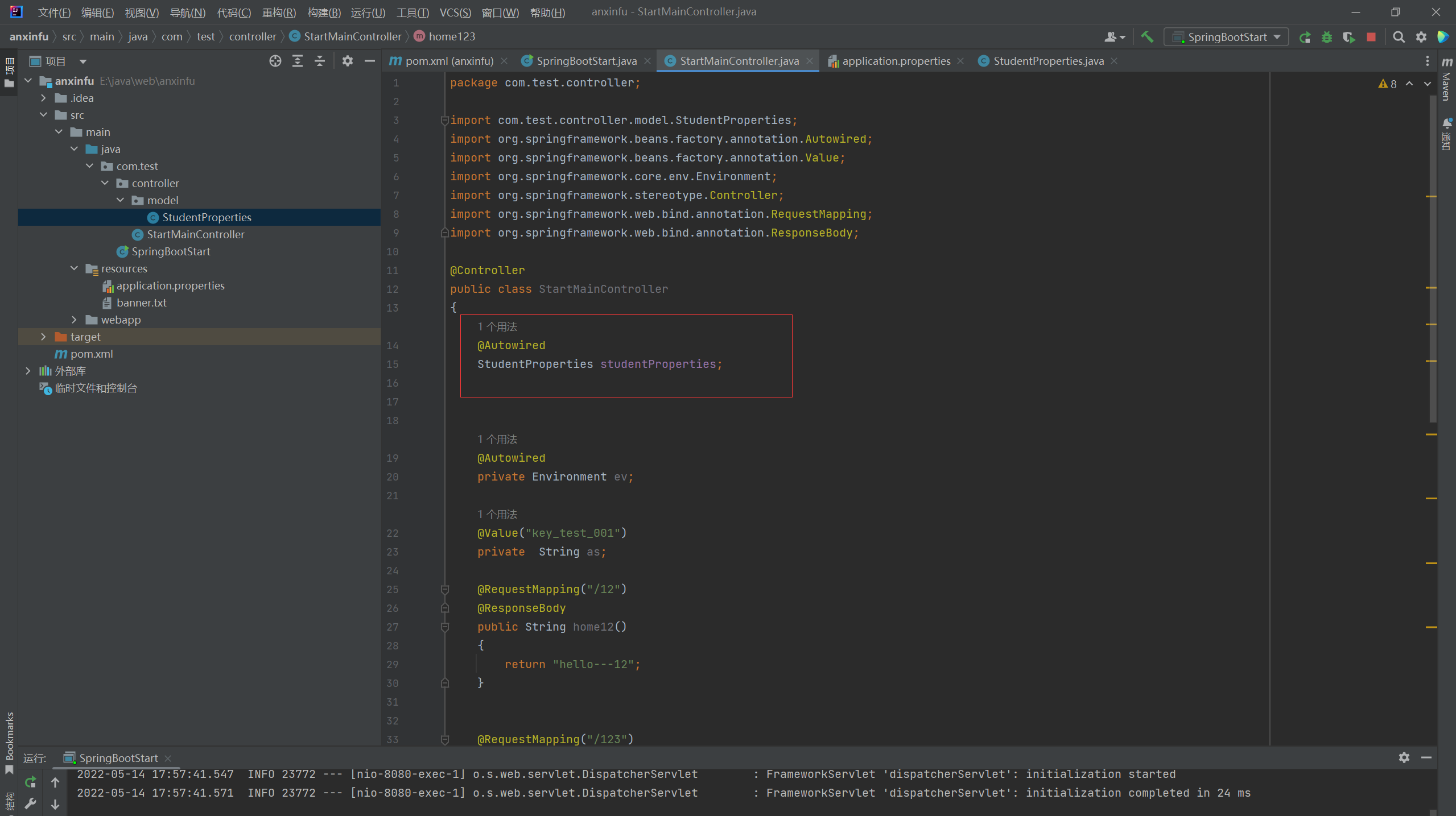Image resolution: width=1456 pixels, height=816 pixels.
Task: Click the StartMainController breadcrumb
Action: [352, 36]
